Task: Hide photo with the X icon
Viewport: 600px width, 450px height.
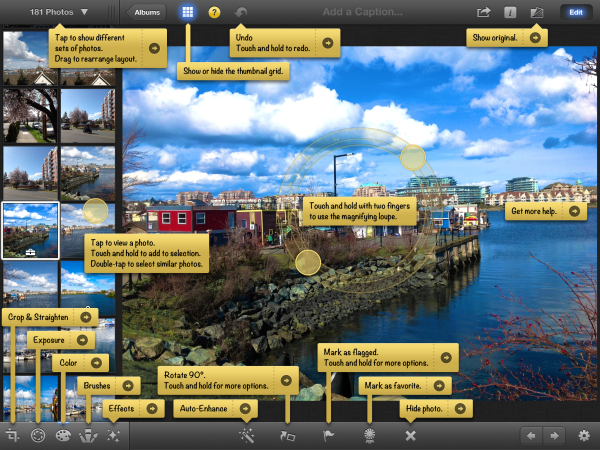Action: point(410,435)
